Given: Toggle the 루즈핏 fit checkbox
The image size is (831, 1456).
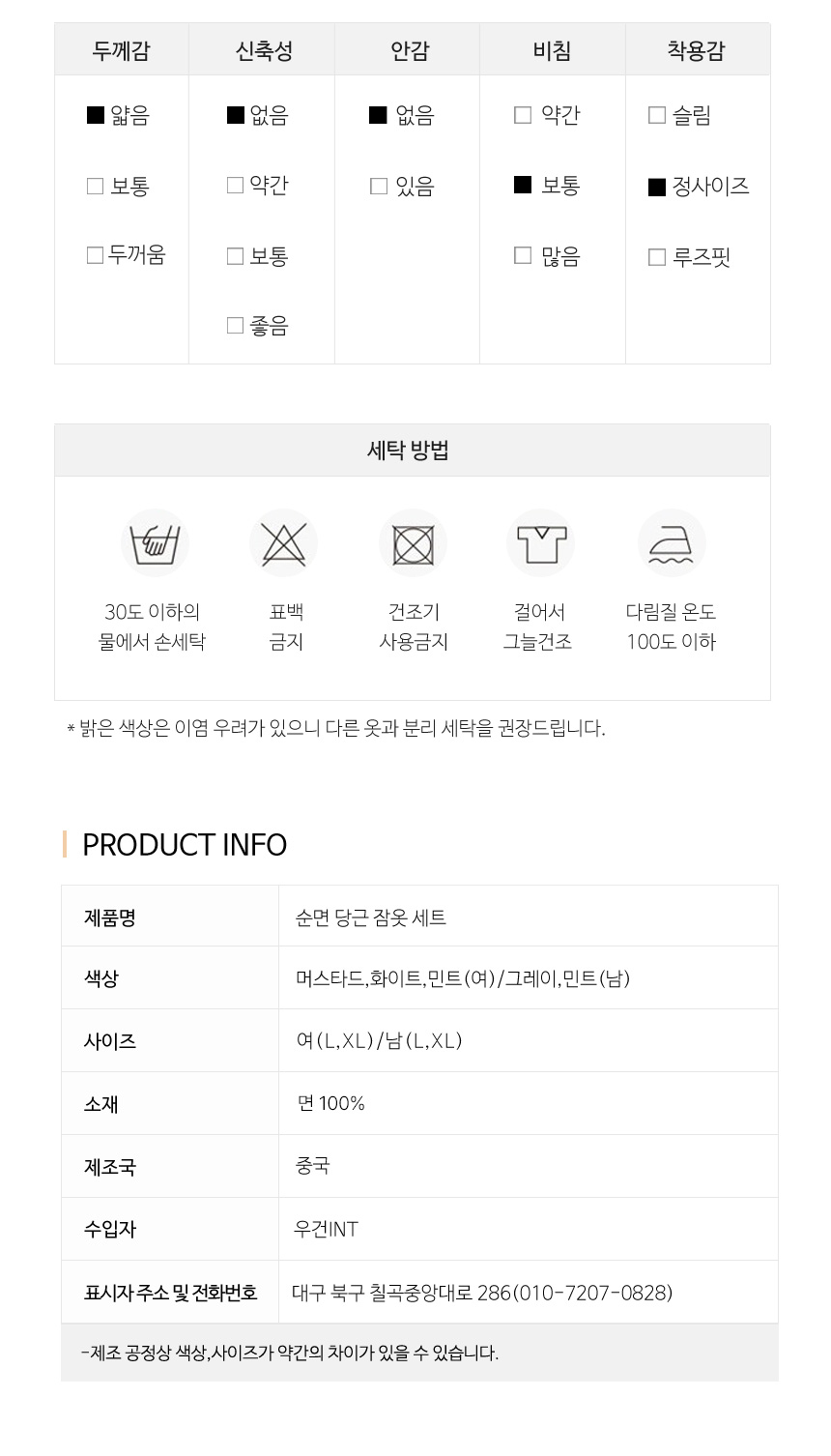Looking at the screenshot, I should [657, 257].
